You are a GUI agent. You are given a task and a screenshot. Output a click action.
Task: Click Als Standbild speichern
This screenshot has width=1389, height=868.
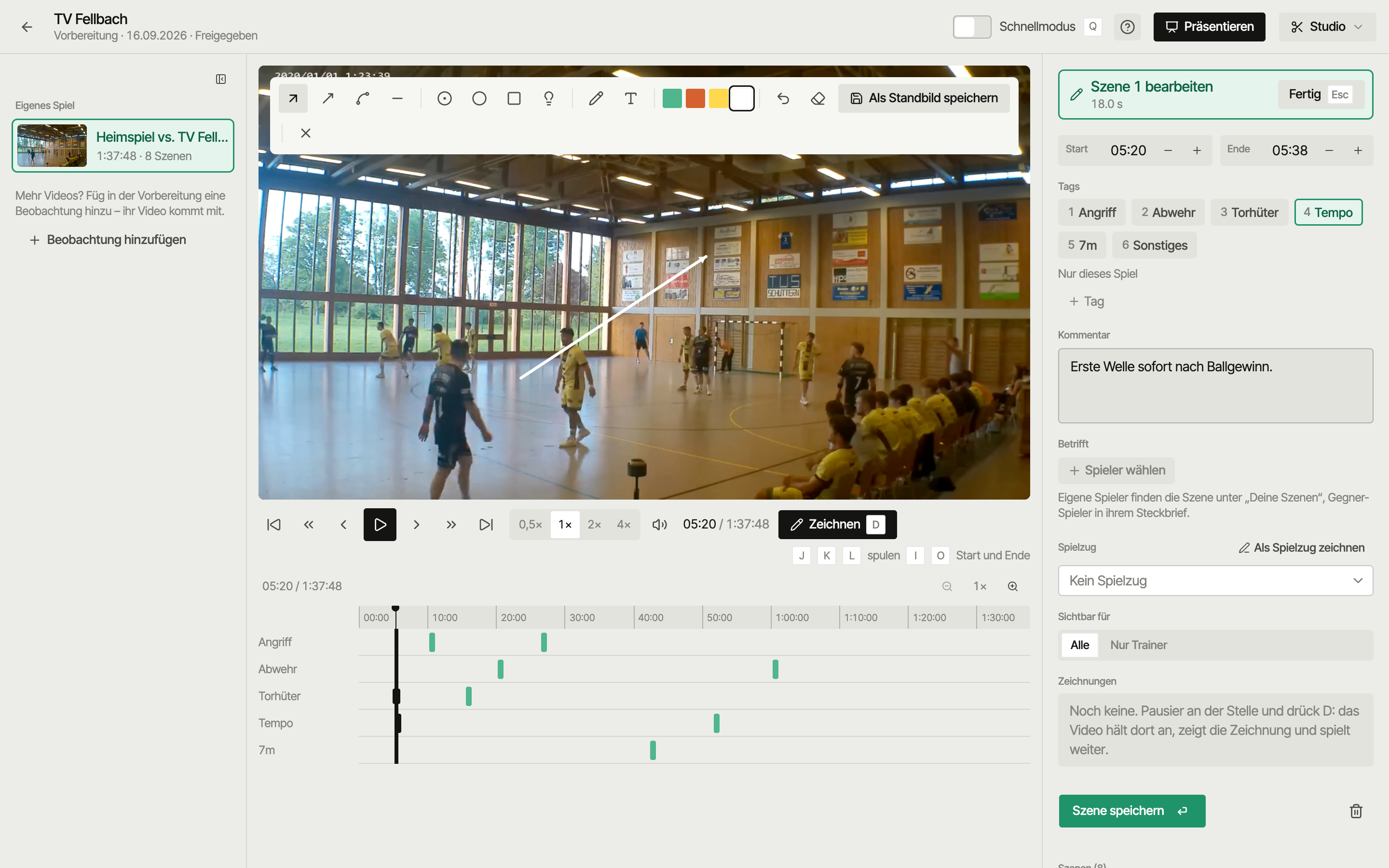tap(924, 98)
